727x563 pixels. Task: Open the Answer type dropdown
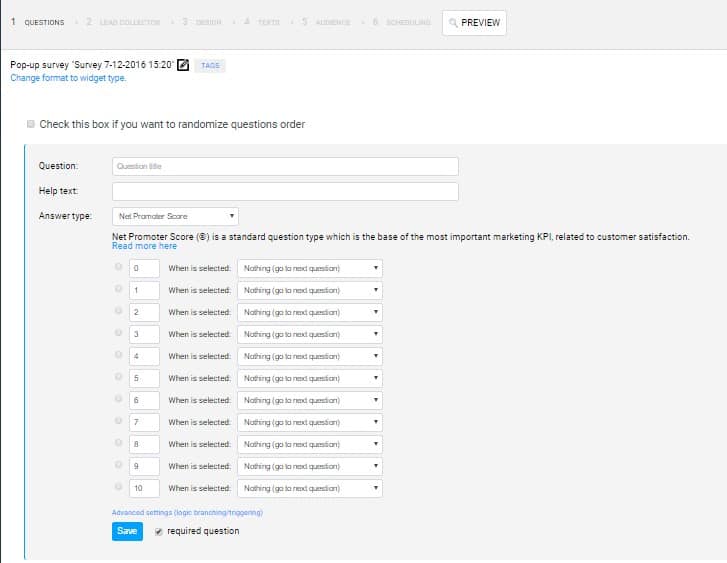click(x=175, y=216)
